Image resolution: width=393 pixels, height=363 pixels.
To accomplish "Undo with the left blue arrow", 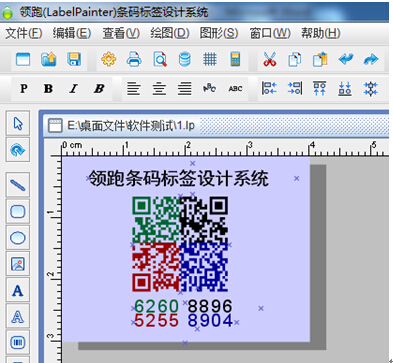I will coord(346,60).
